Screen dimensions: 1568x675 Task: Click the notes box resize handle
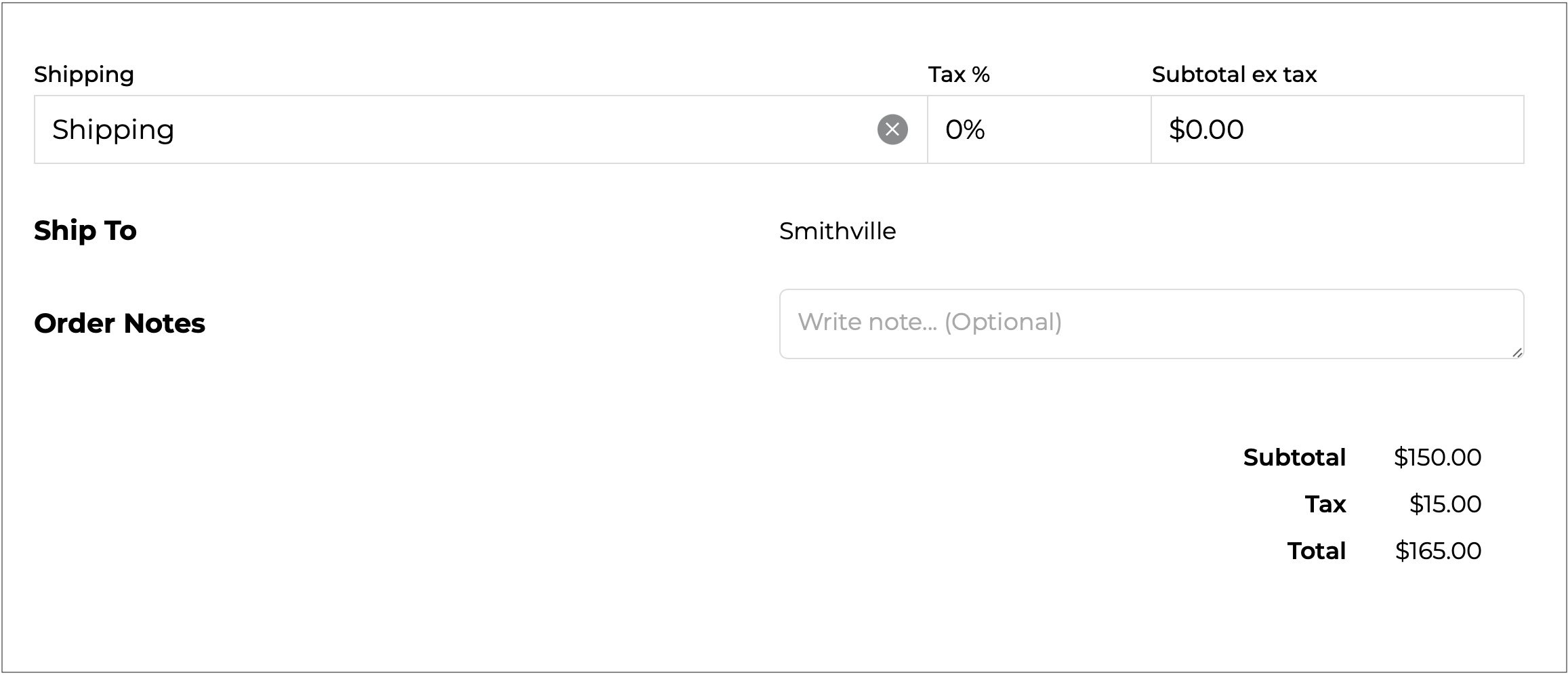[1517, 352]
